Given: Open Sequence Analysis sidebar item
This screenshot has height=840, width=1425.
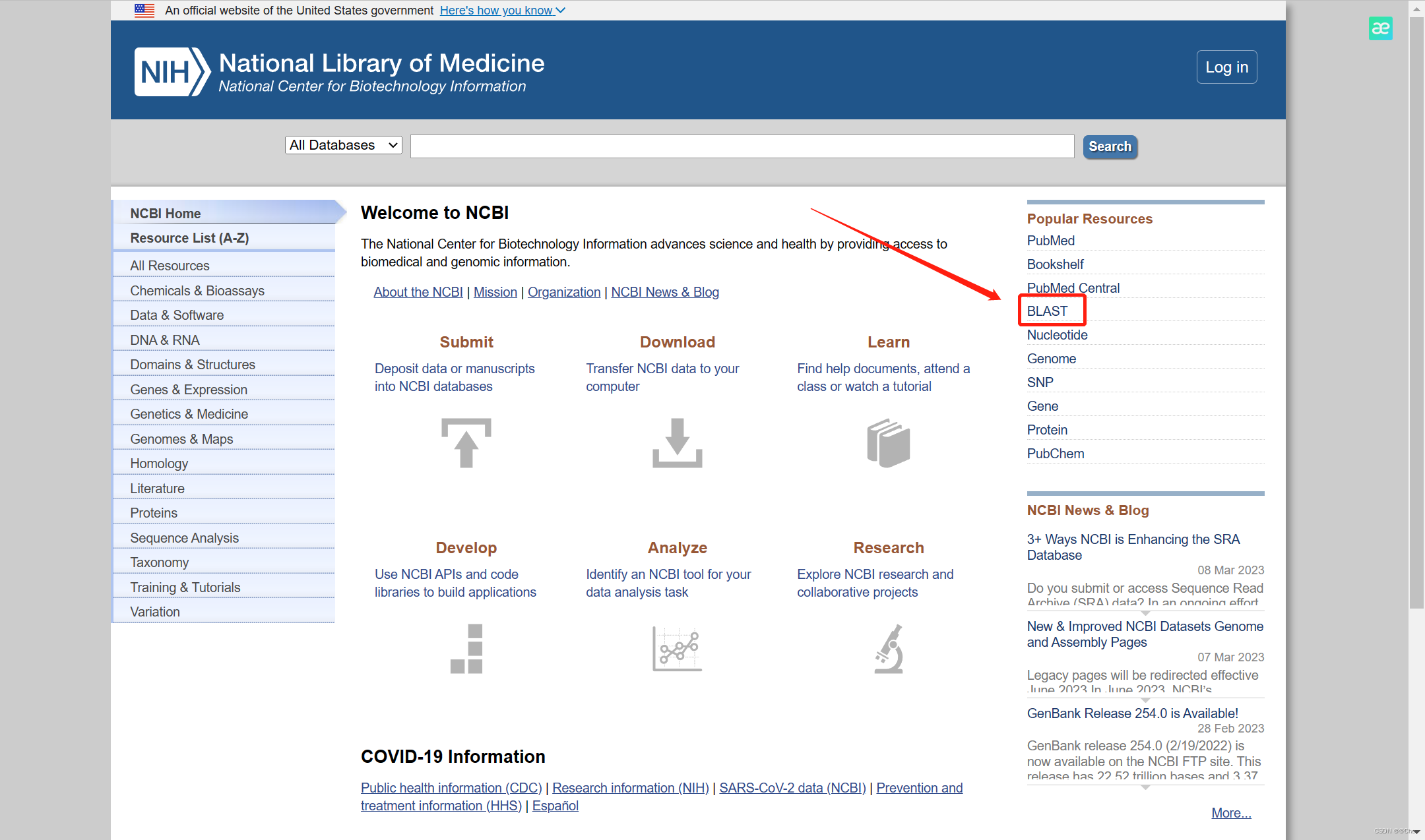Looking at the screenshot, I should click(x=184, y=538).
